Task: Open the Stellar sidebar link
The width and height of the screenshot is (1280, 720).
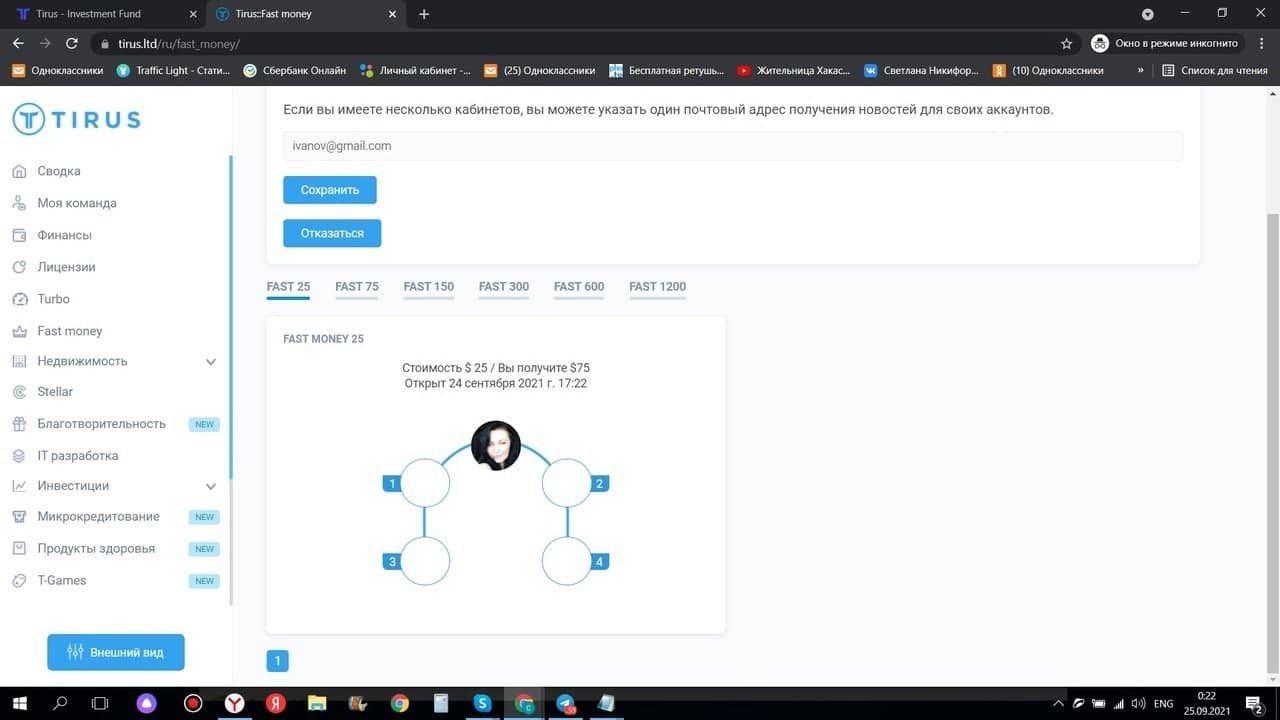Action: (x=55, y=392)
